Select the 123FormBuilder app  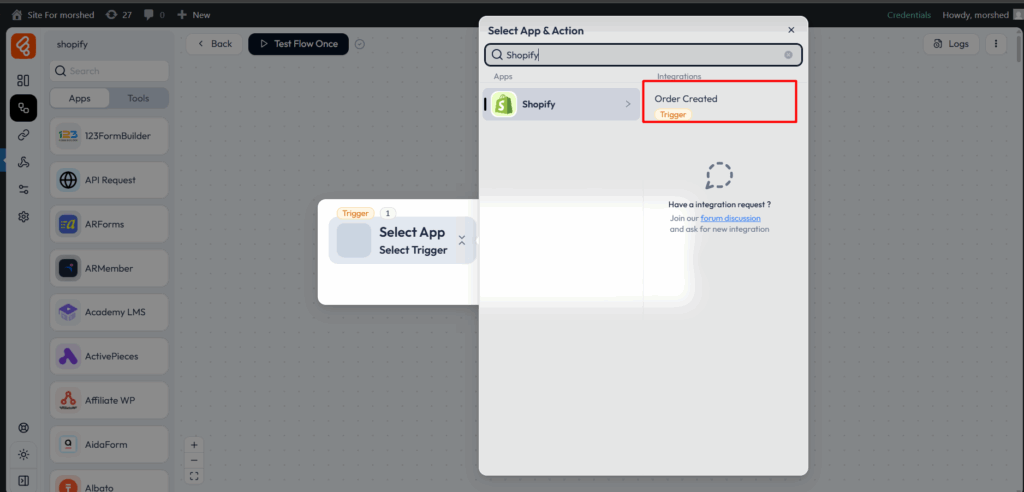pyautogui.click(x=109, y=136)
